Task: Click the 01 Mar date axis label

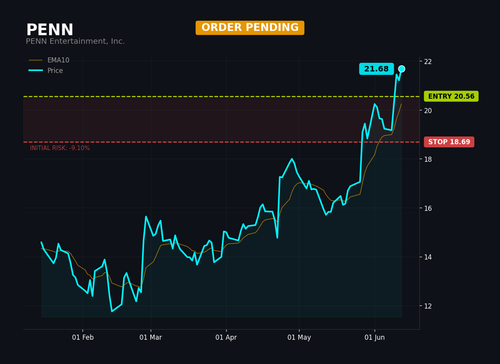Action: 150,337
